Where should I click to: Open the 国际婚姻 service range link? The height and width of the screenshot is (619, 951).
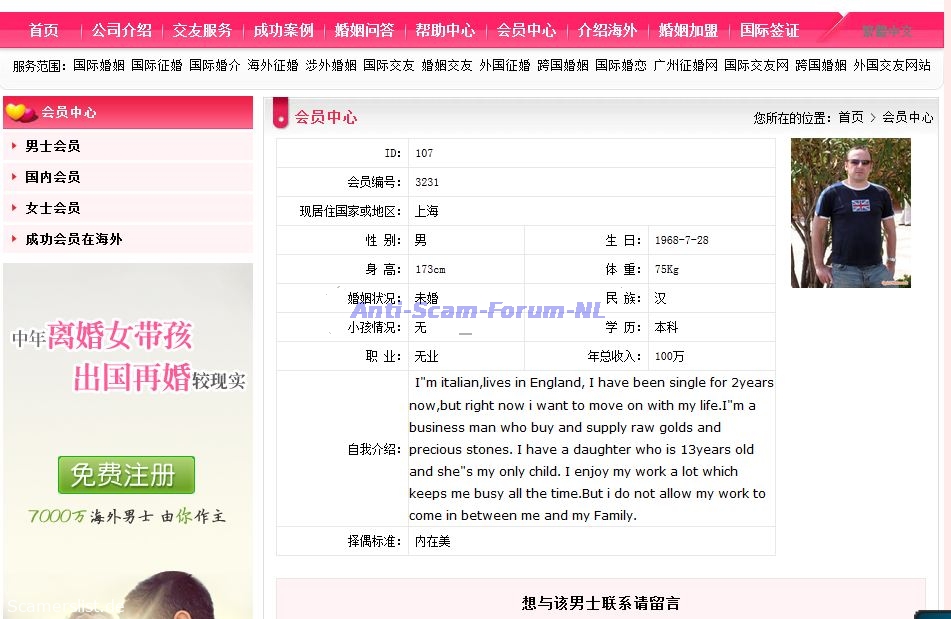point(99,65)
